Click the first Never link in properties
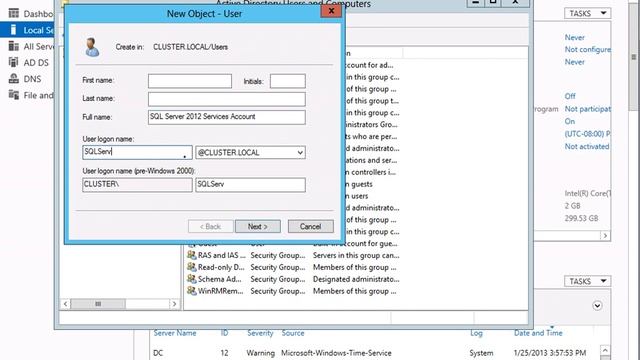The height and width of the screenshot is (360, 640). click(x=574, y=37)
